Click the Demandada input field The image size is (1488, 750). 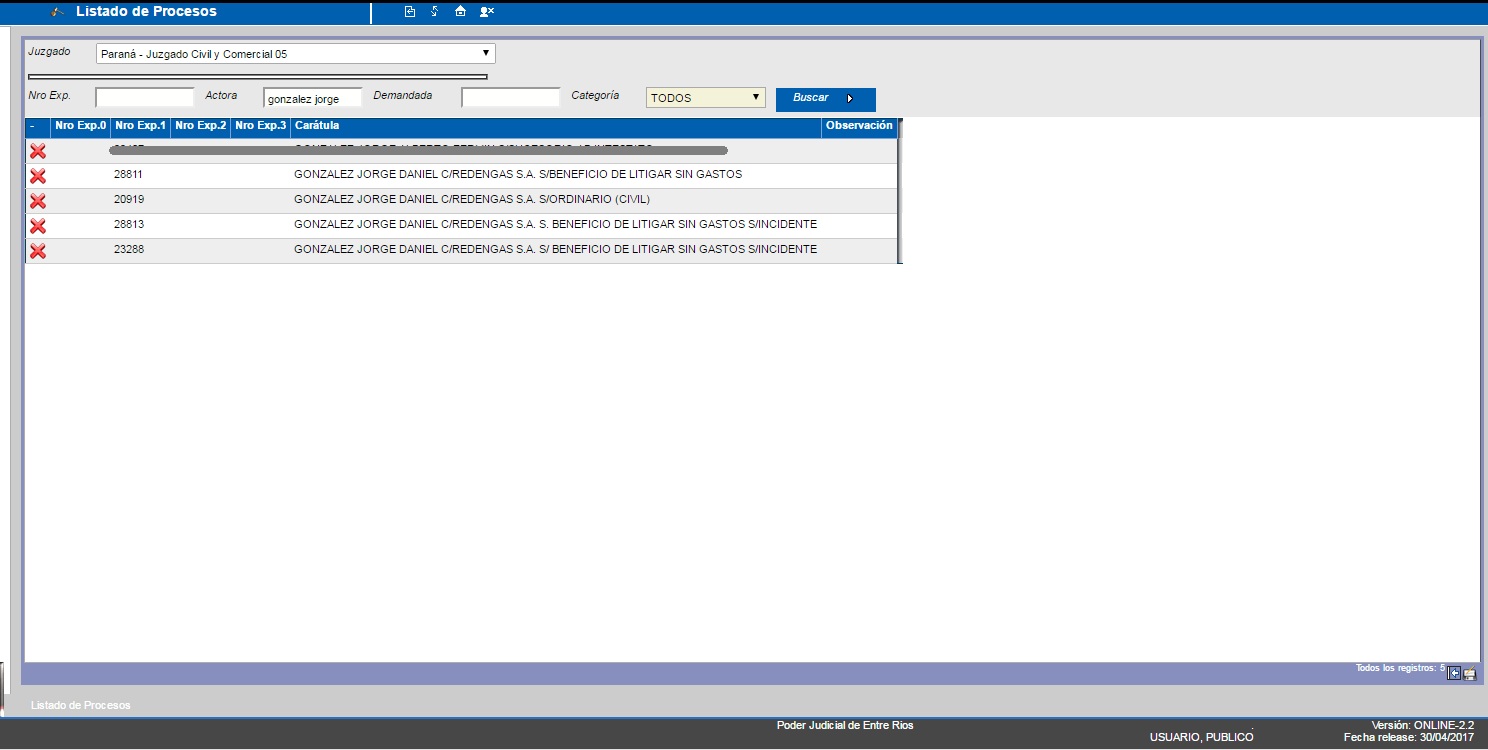(510, 97)
